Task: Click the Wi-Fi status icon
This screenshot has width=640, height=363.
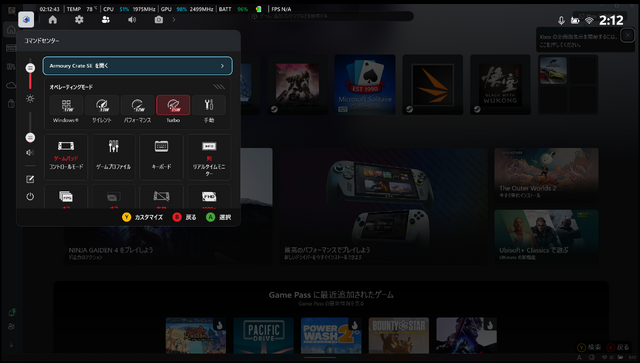Action: pos(589,20)
